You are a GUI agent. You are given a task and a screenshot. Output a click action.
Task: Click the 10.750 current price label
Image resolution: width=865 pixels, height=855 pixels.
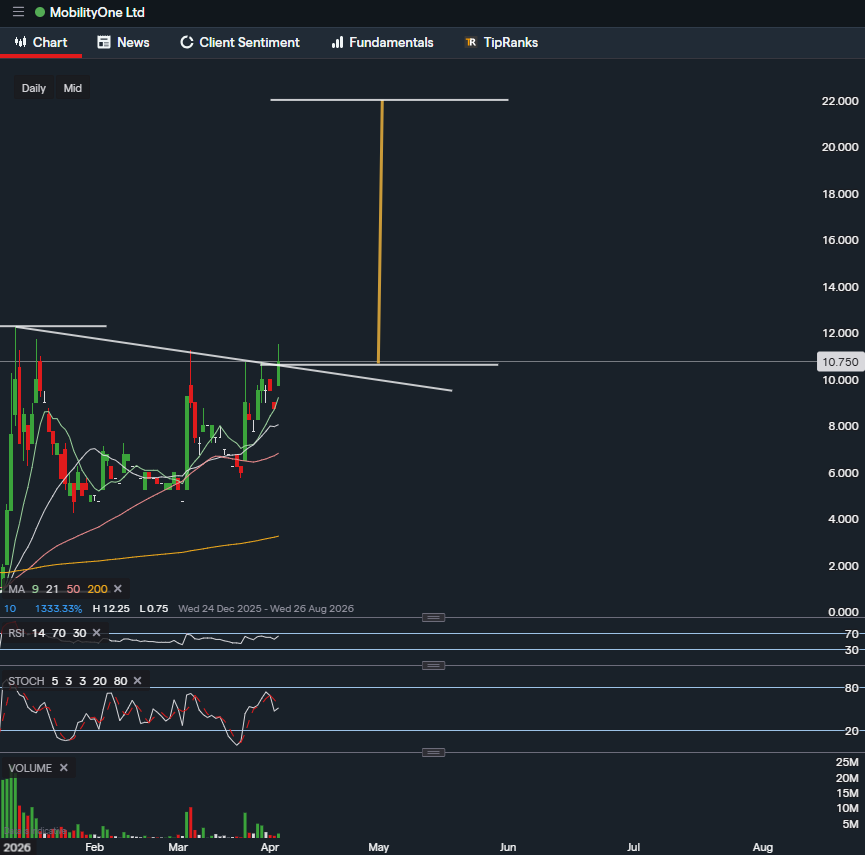click(x=840, y=362)
